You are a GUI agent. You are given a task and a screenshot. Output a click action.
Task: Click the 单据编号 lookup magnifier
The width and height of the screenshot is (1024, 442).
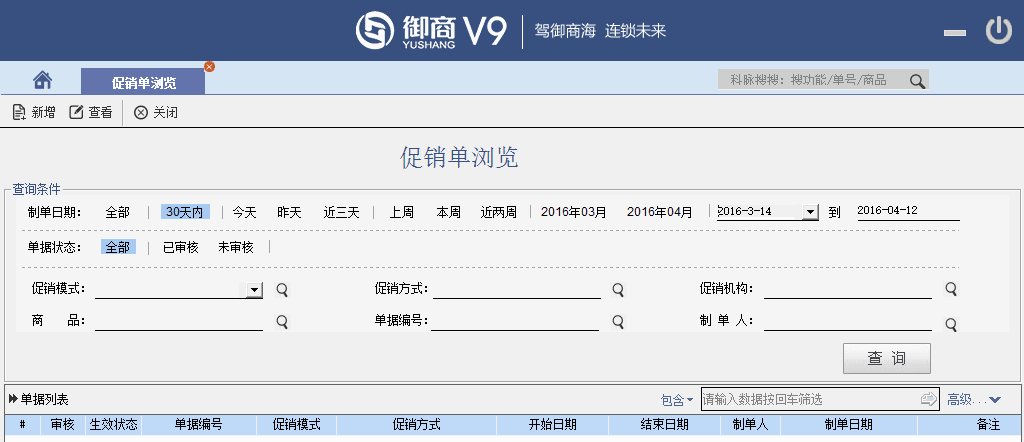pos(617,321)
